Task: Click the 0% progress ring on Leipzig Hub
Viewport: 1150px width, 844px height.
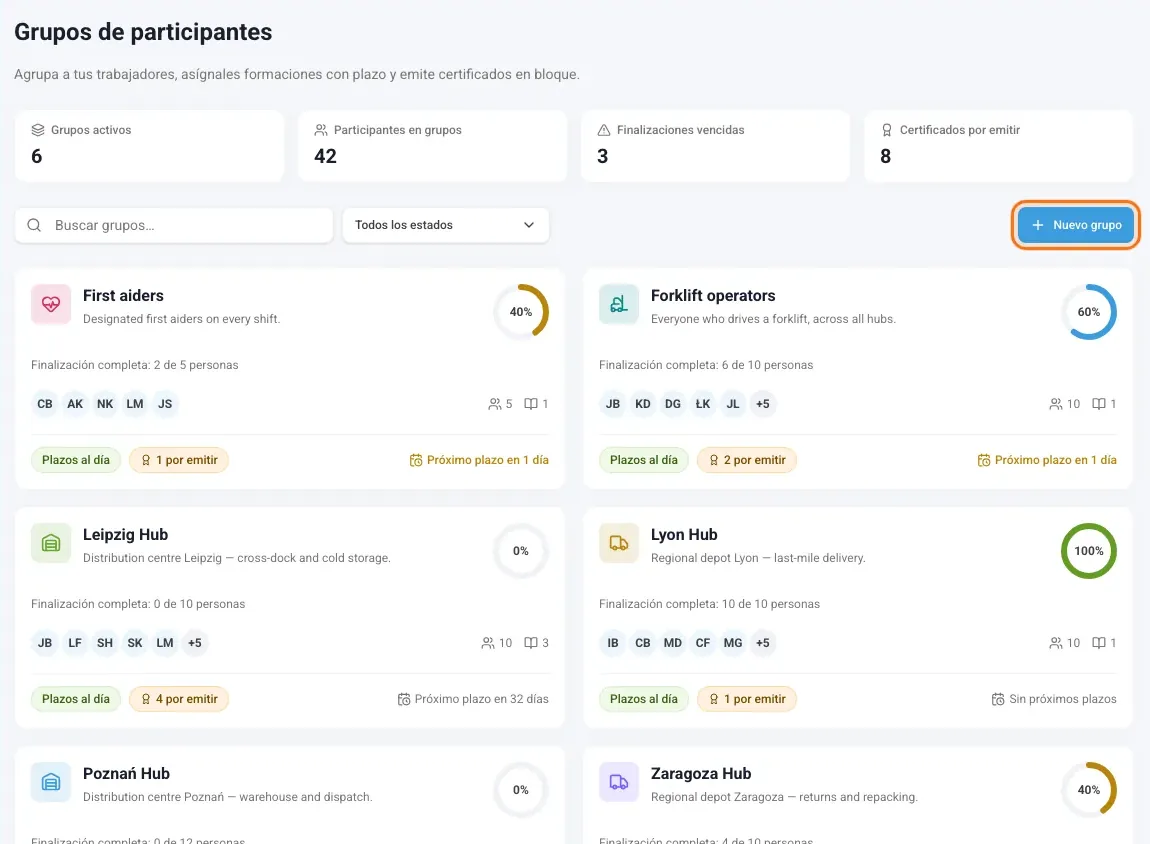Action: click(x=521, y=551)
